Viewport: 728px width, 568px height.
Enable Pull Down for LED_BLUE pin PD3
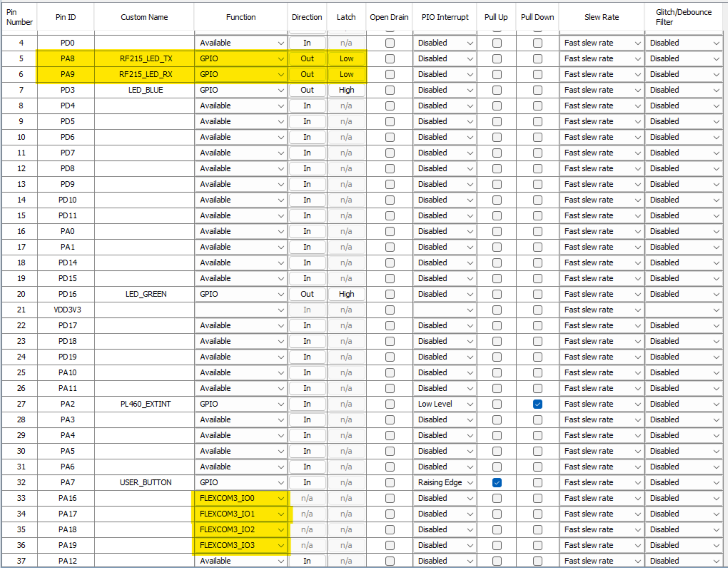click(537, 90)
